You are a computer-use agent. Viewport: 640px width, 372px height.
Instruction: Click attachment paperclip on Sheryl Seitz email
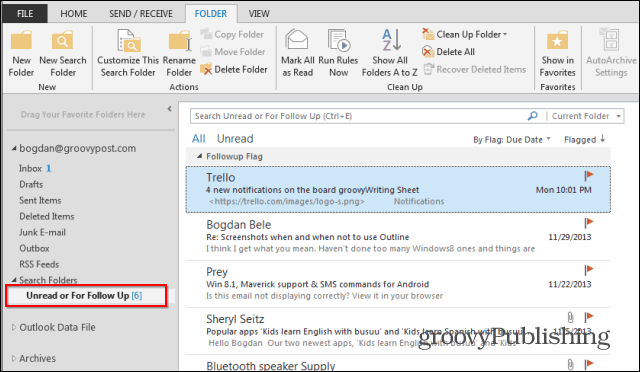tap(570, 317)
